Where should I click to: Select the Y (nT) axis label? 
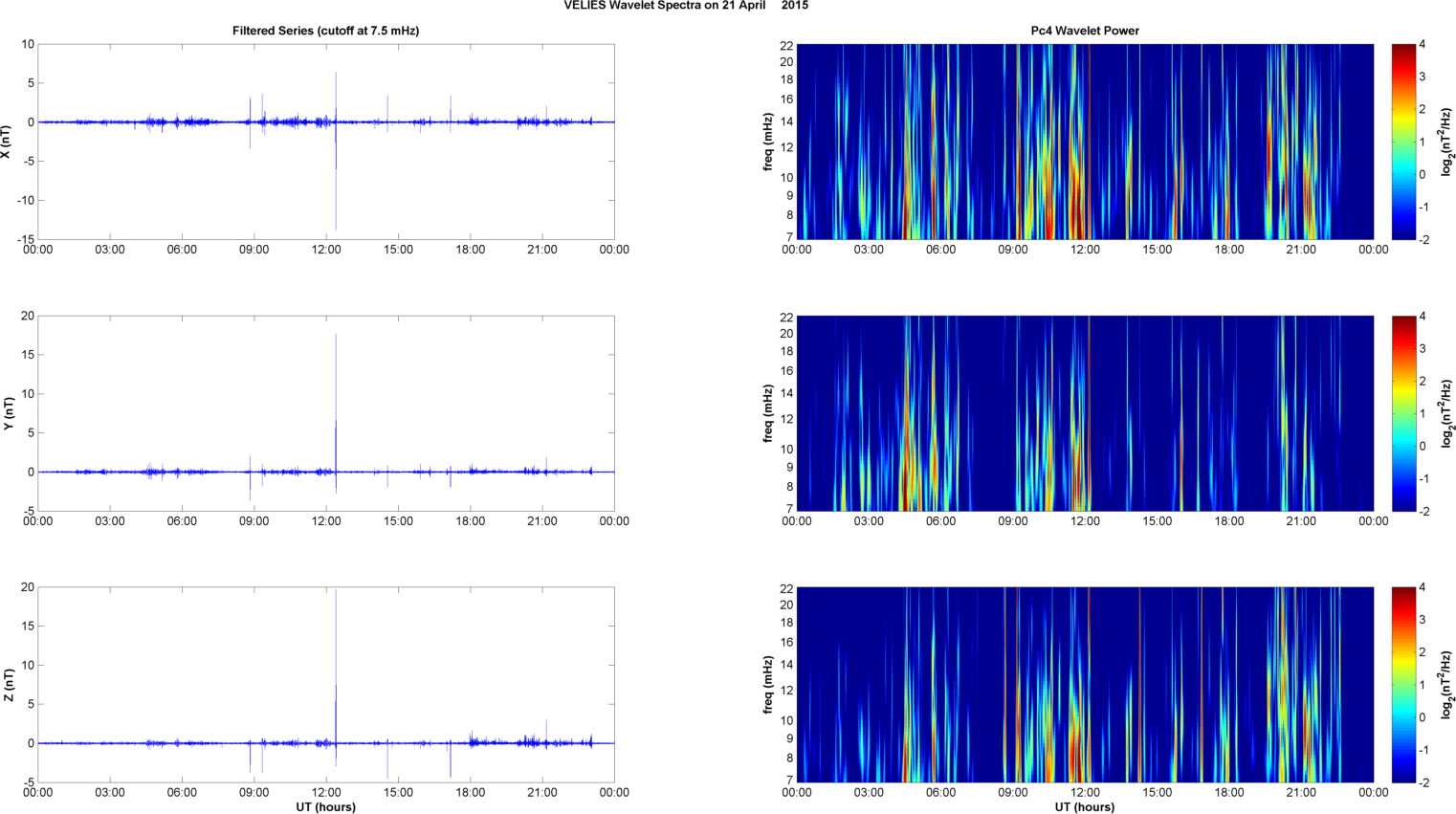tap(9, 413)
